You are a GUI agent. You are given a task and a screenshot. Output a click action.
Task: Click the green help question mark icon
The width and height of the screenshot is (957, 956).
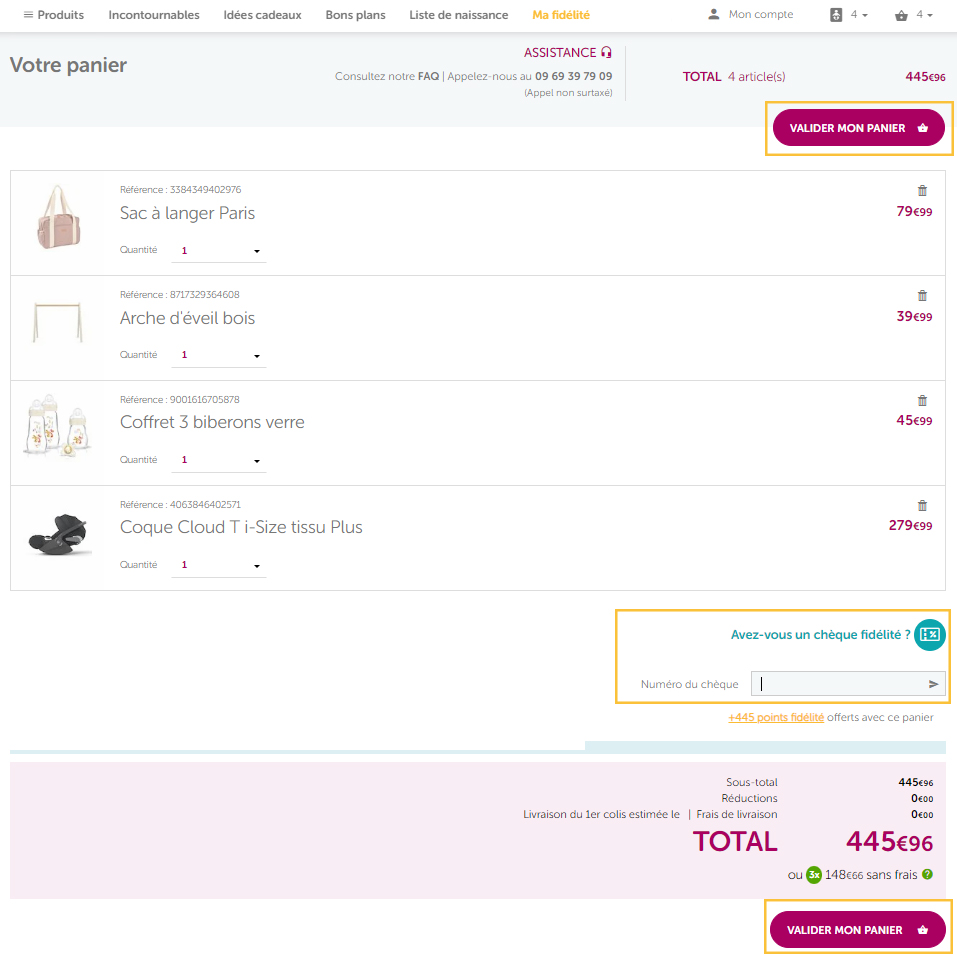[927, 874]
